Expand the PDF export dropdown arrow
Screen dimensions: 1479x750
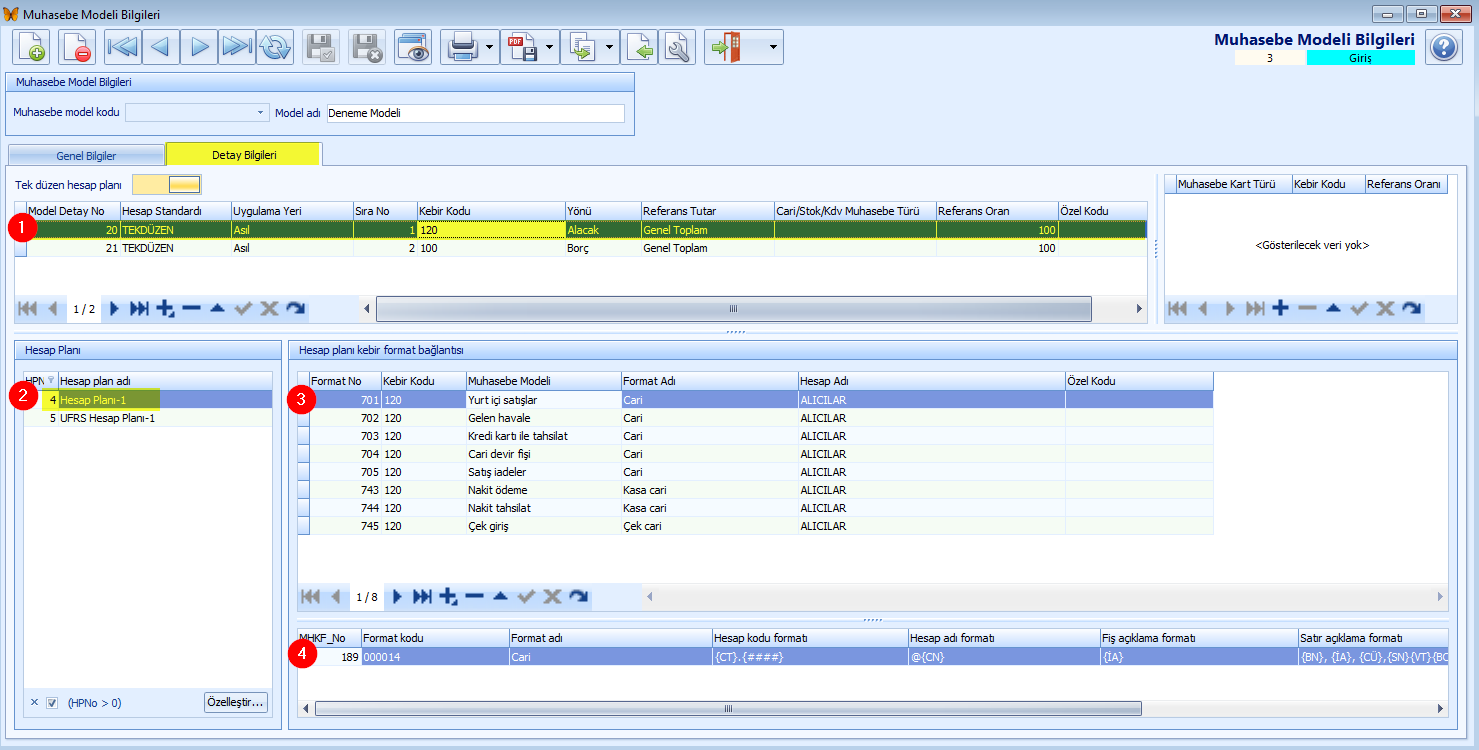[x=551, y=47]
